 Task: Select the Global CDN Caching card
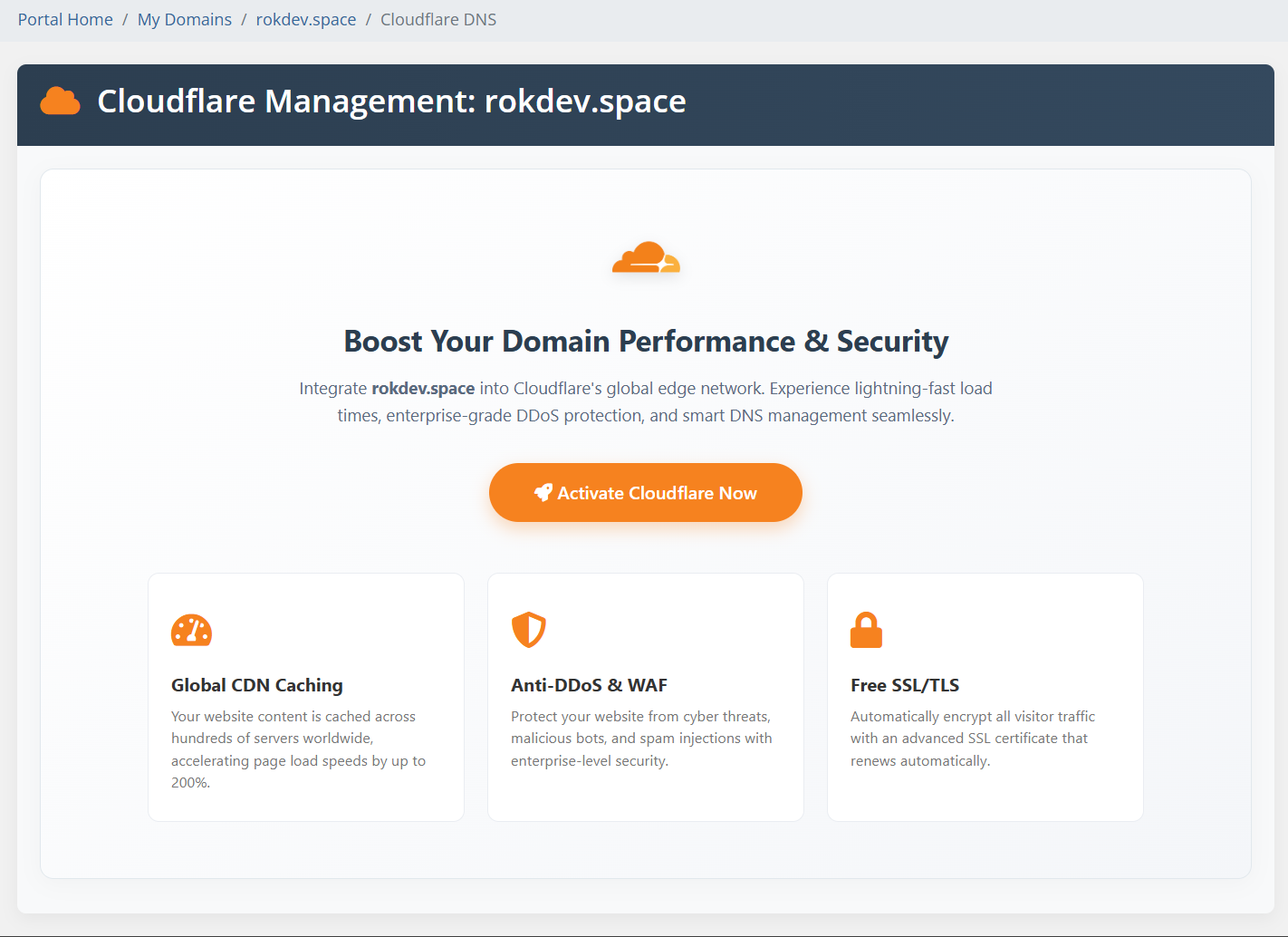(305, 697)
